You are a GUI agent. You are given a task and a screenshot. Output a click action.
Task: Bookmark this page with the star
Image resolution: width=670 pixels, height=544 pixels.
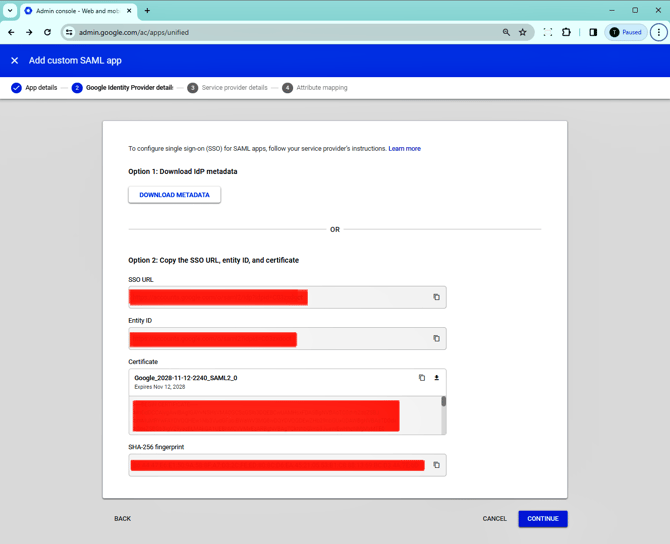click(523, 32)
